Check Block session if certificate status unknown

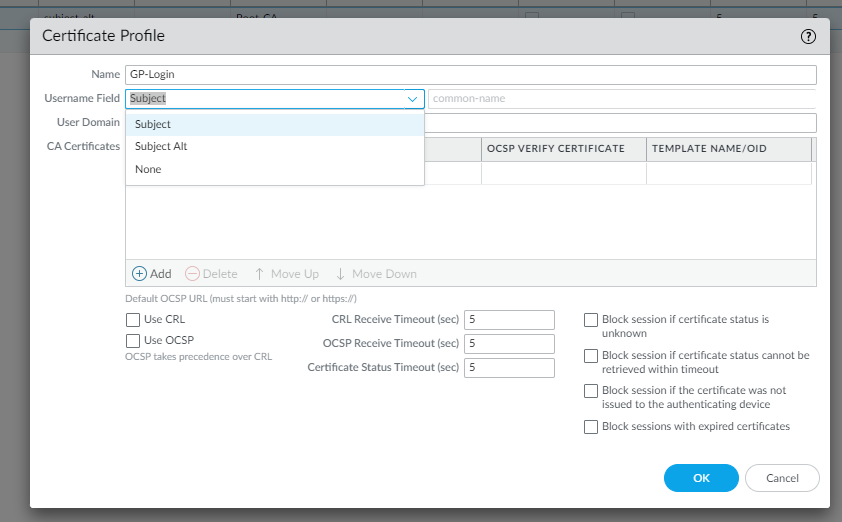click(x=591, y=320)
